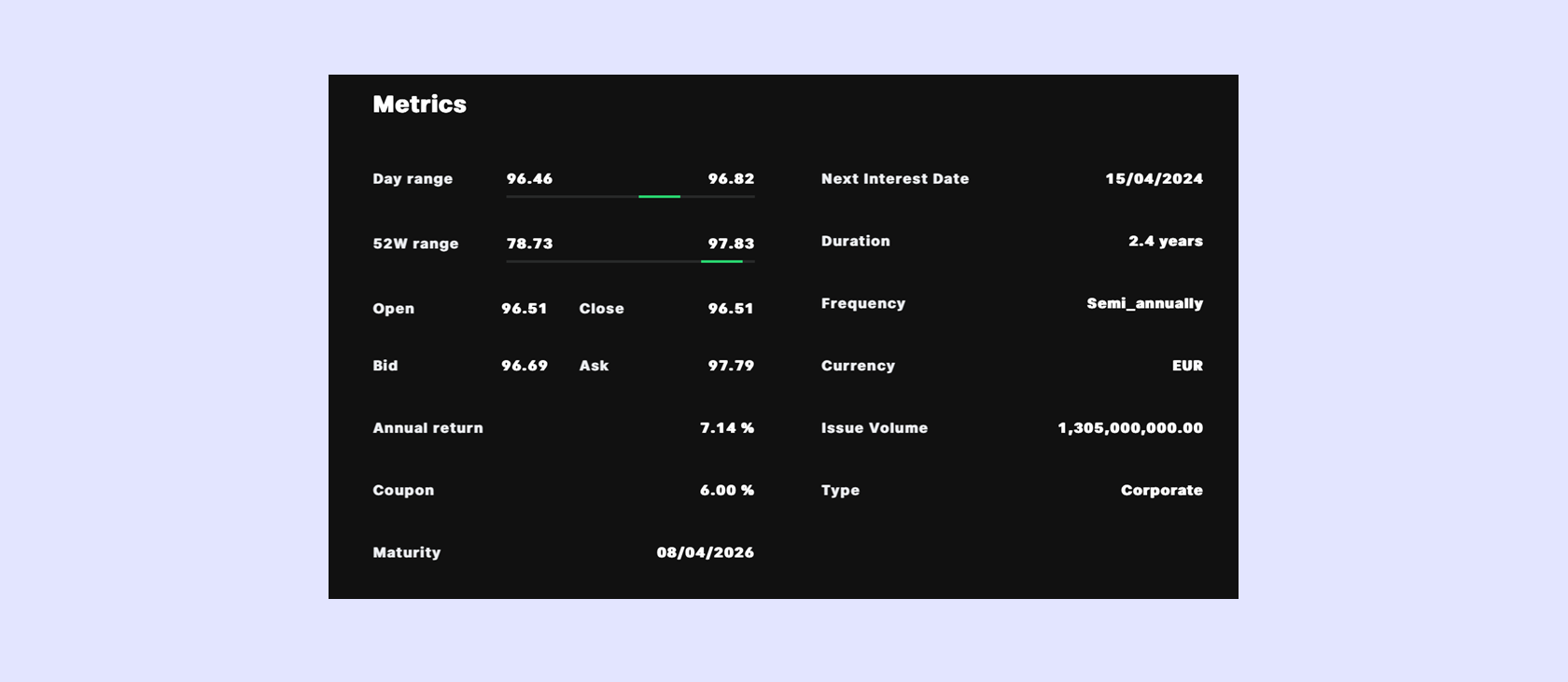1568x682 pixels.
Task: Click the Next Interest Date value 15/04/2024
Action: (1154, 179)
